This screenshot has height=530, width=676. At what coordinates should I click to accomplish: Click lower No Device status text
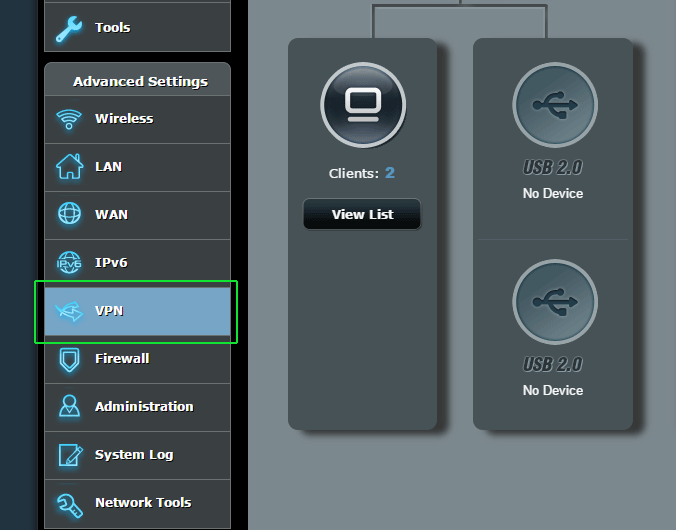(x=553, y=390)
